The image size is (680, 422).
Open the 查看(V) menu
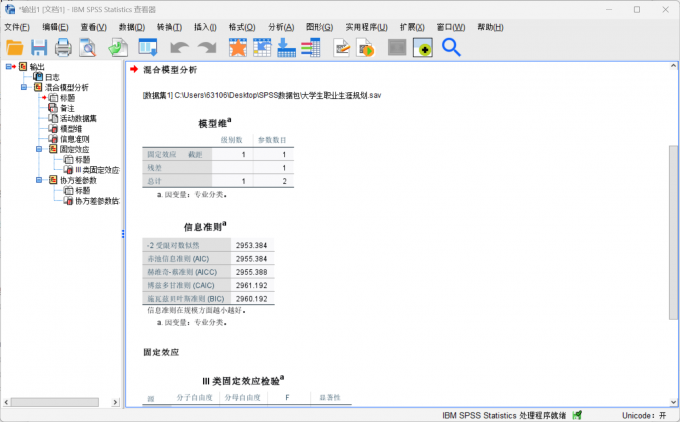(93, 27)
